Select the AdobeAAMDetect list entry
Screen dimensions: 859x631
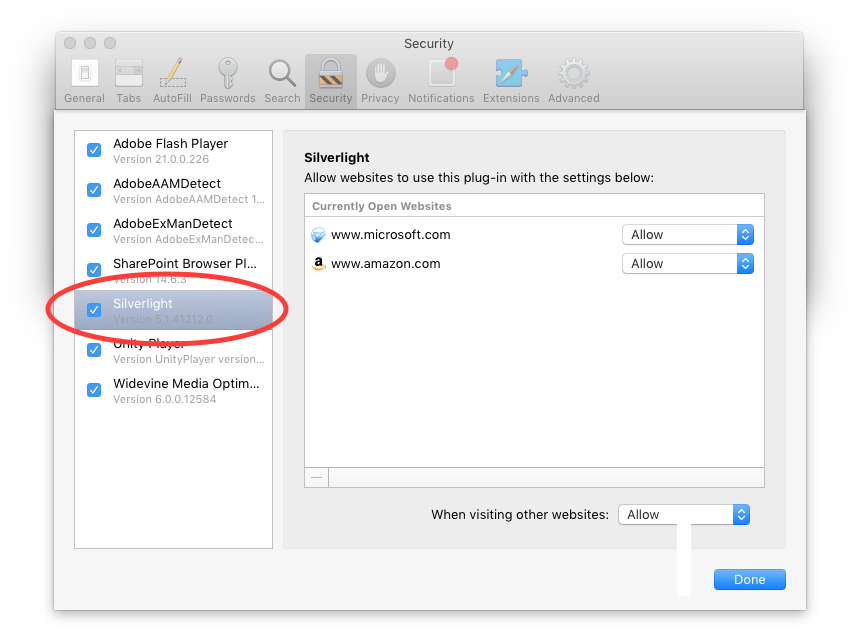[x=174, y=191]
